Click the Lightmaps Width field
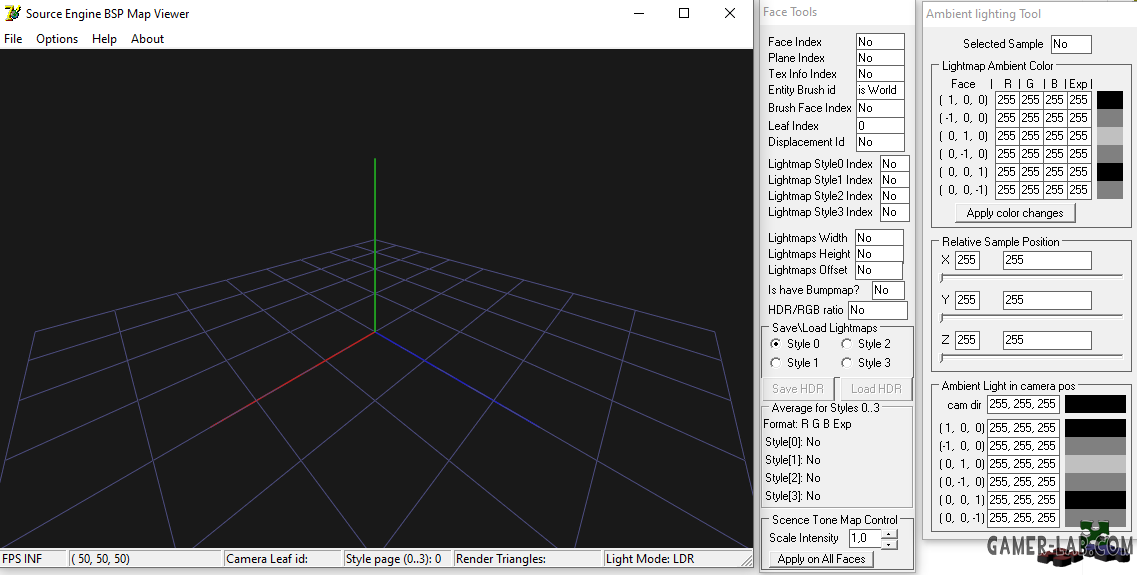Image resolution: width=1137 pixels, height=575 pixels. pos(880,238)
